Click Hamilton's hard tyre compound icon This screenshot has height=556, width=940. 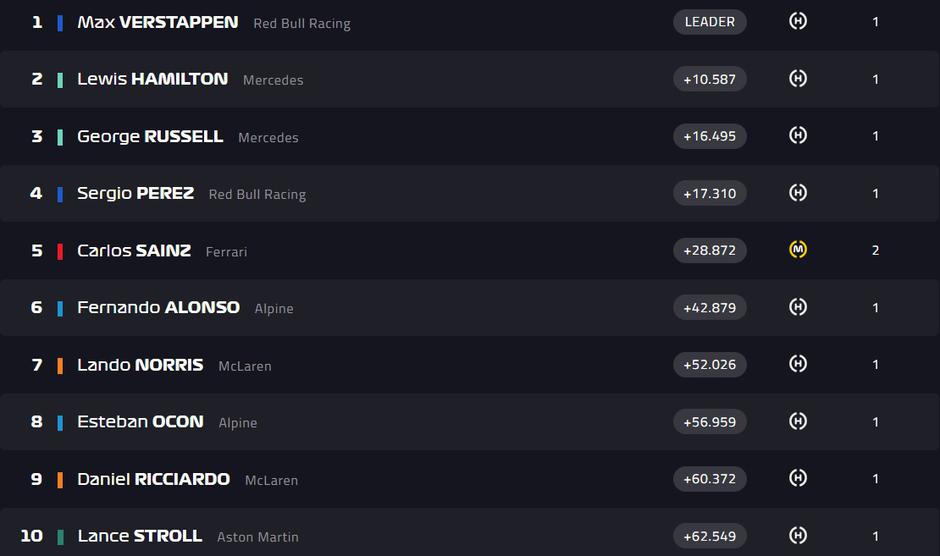(798, 78)
